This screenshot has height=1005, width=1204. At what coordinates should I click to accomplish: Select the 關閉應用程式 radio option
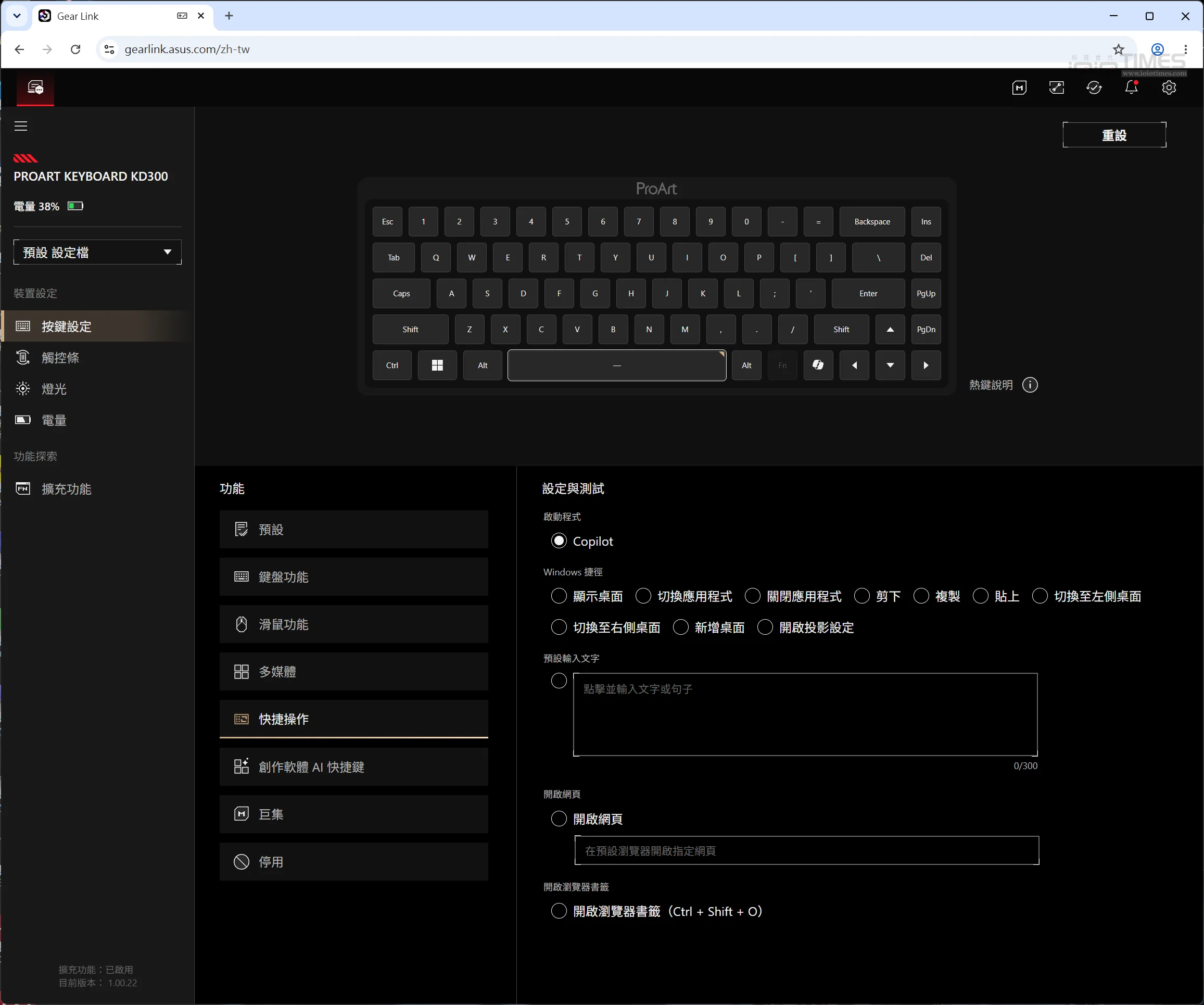(x=752, y=596)
